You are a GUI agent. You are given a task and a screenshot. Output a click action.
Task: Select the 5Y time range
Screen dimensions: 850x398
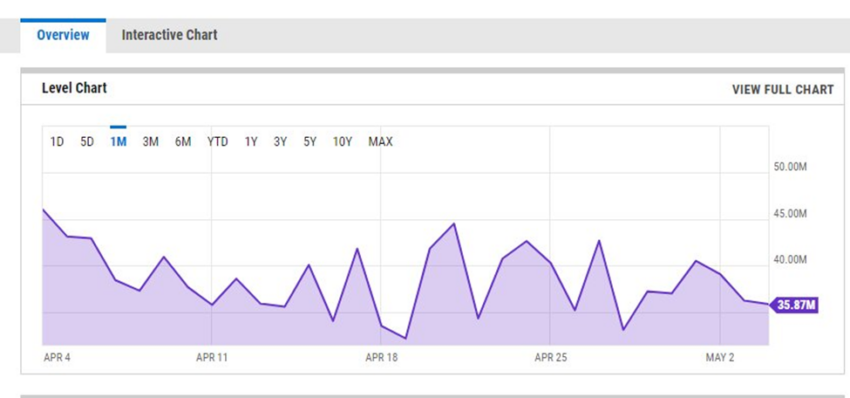[310, 142]
